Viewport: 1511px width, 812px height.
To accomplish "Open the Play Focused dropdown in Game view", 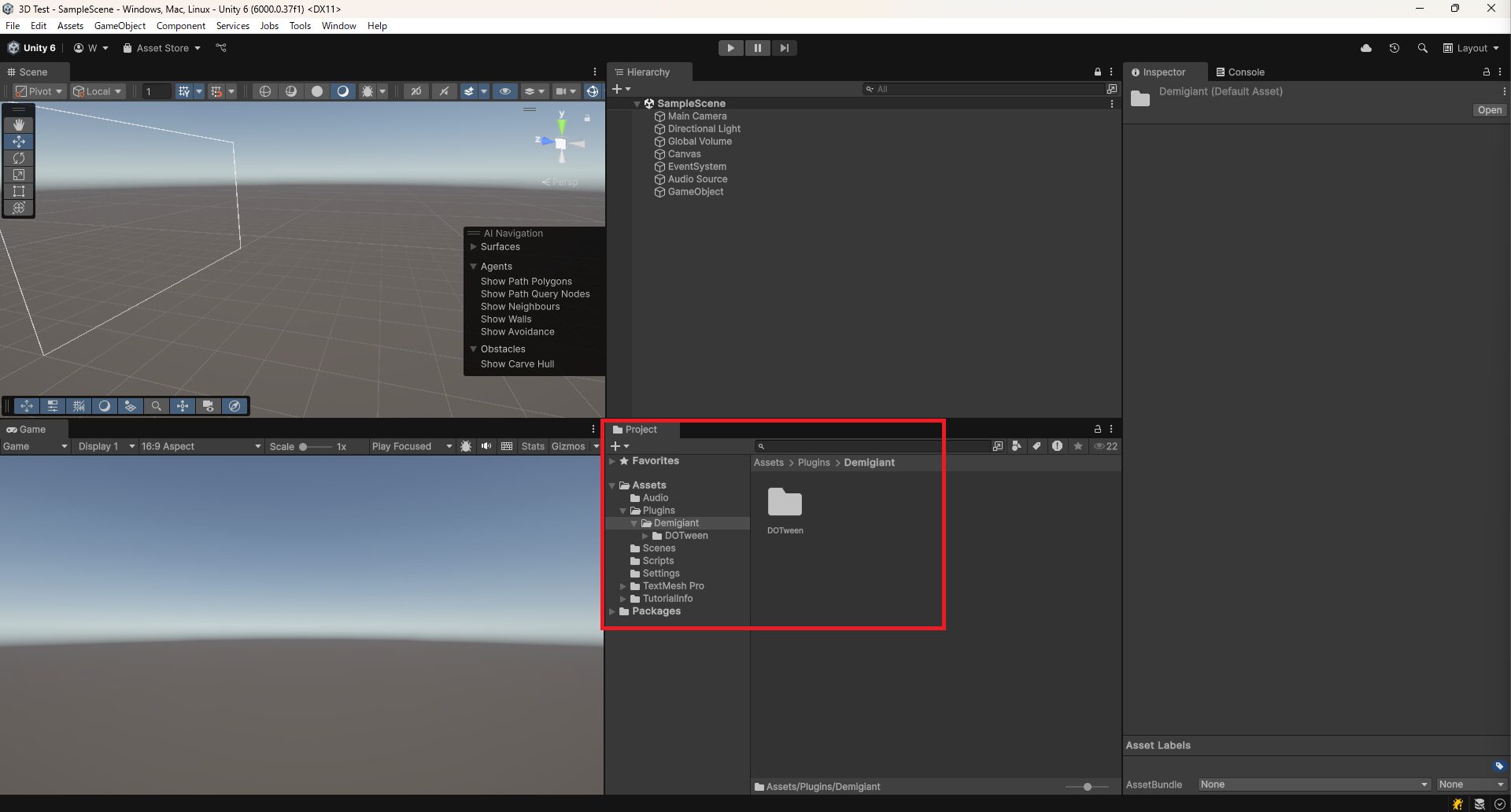I will tap(411, 446).
